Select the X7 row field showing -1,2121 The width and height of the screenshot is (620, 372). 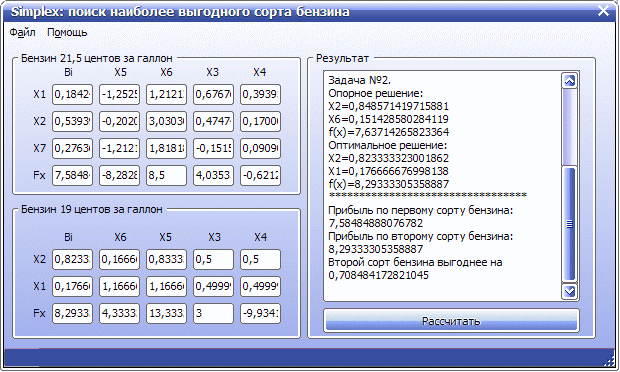(119, 148)
